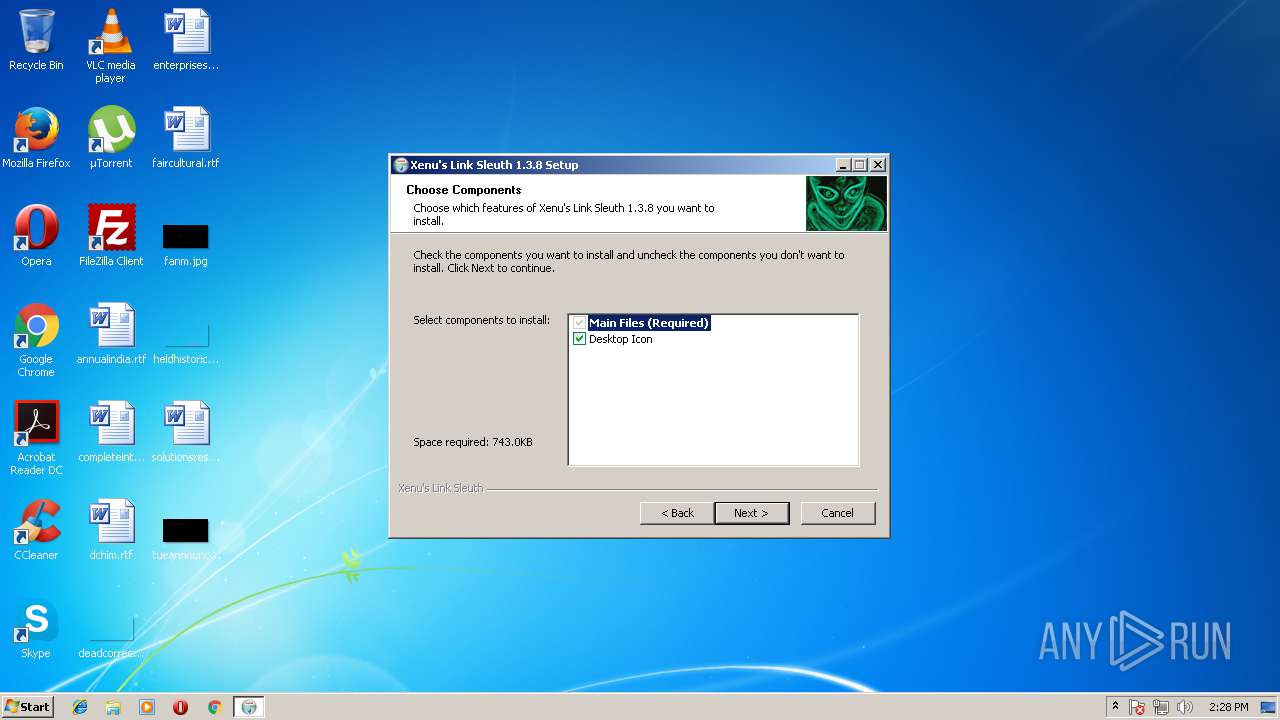Open Internet Explorer in taskbar
The image size is (1280, 720).
click(x=80, y=707)
